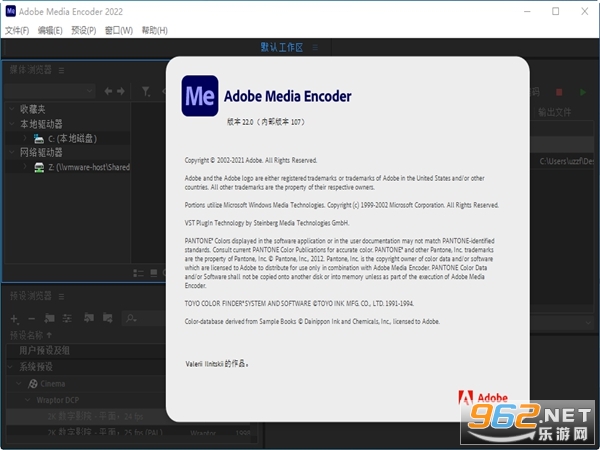The image size is (600, 450).
Task: Click the Adobe Media Encoder dialog title
Action: [287, 96]
